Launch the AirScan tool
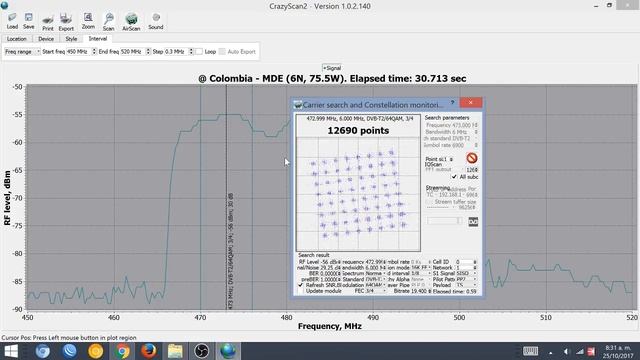The width and height of the screenshot is (640, 360). (131, 22)
